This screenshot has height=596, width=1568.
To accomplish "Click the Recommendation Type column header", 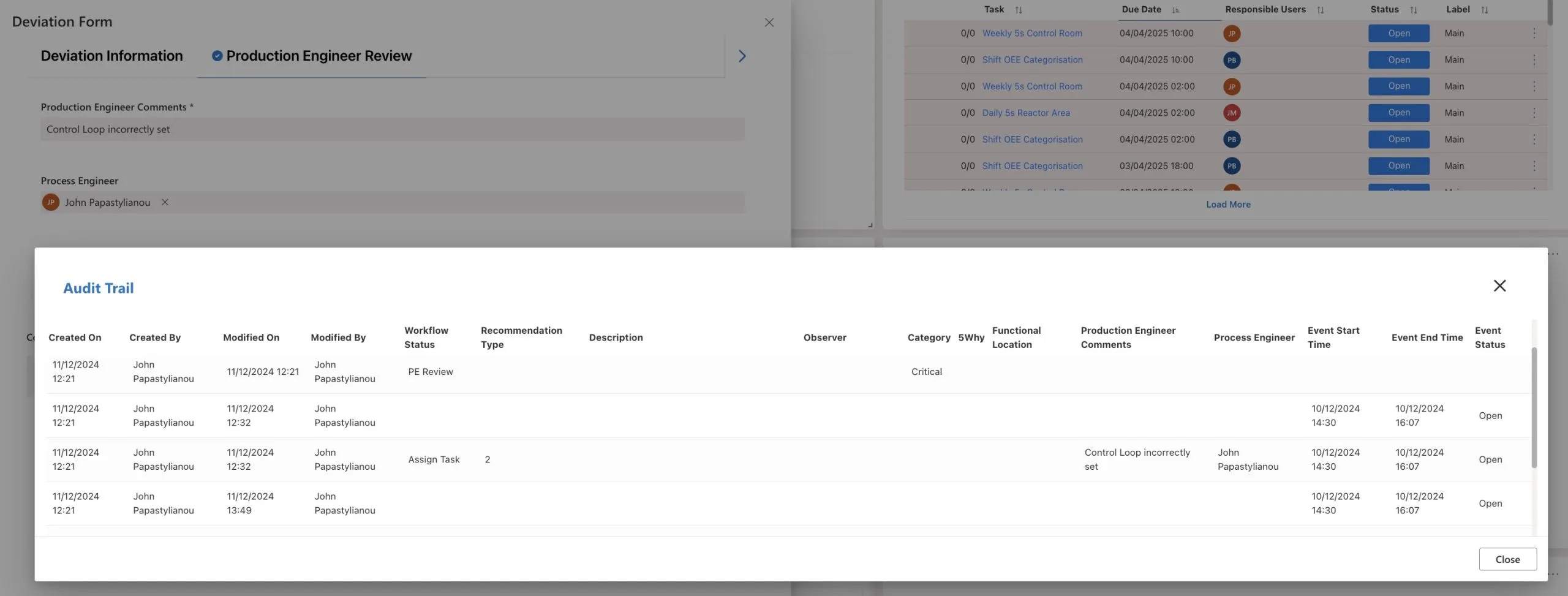I will tap(521, 338).
